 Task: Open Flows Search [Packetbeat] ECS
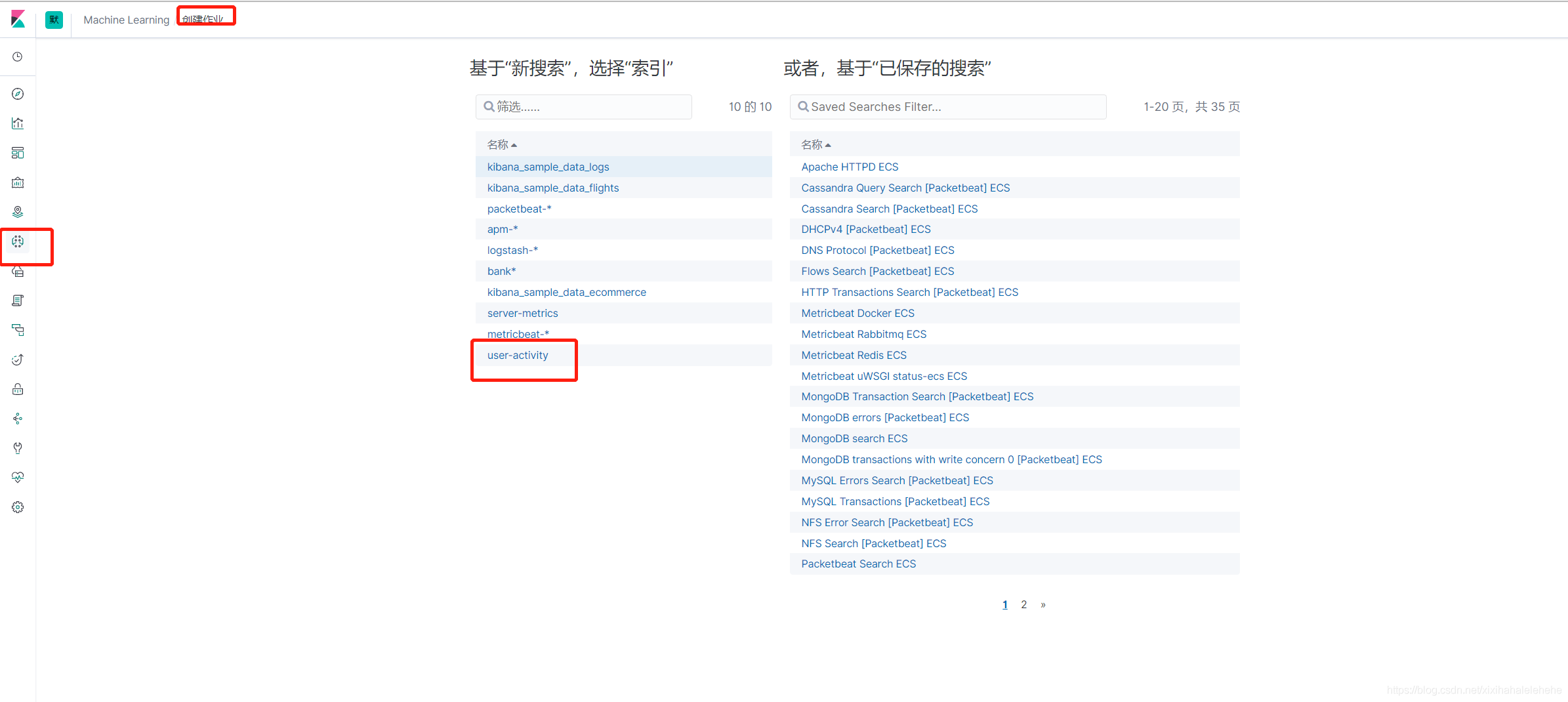[x=878, y=271]
